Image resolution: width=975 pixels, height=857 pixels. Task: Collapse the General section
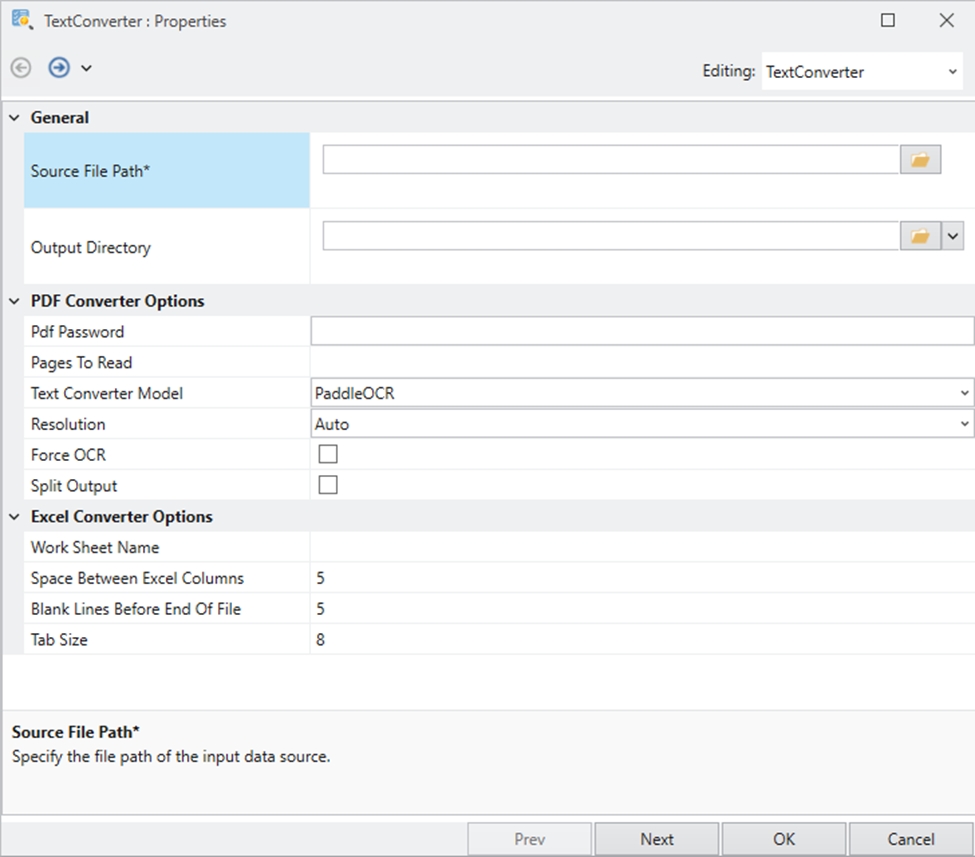14,118
